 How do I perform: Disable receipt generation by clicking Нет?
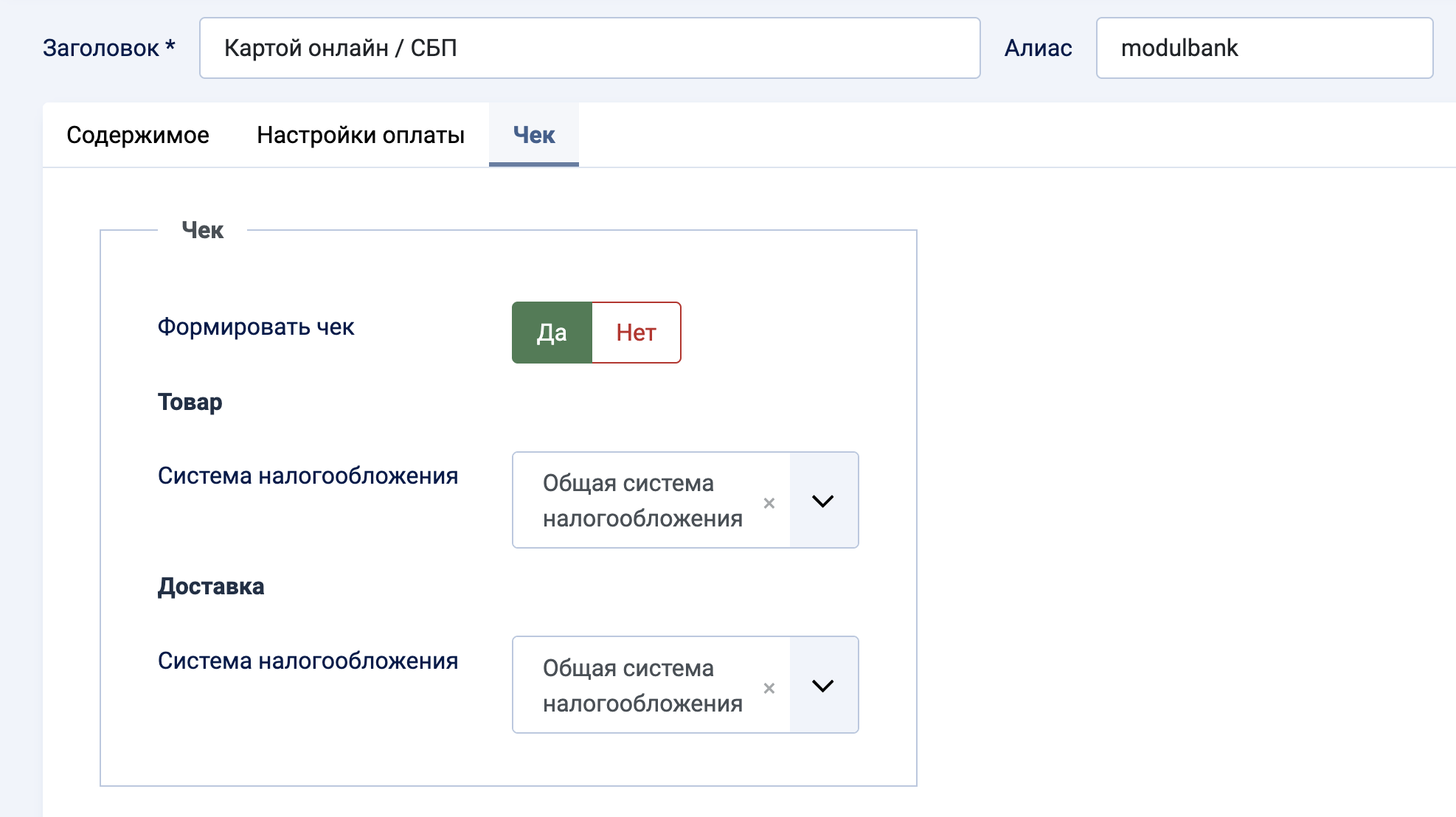click(x=636, y=333)
